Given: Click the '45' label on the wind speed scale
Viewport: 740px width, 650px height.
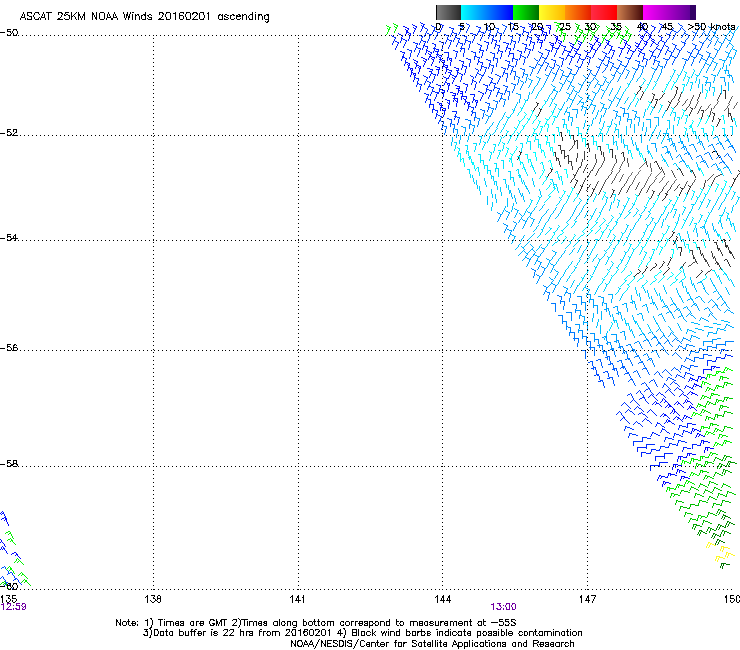Looking at the screenshot, I should point(667,26).
